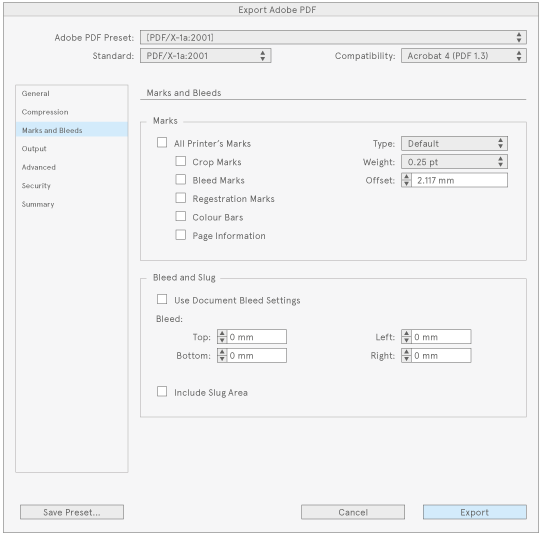Decrease Top bleed with down arrow
The image size is (540, 535).
[x=222, y=340]
